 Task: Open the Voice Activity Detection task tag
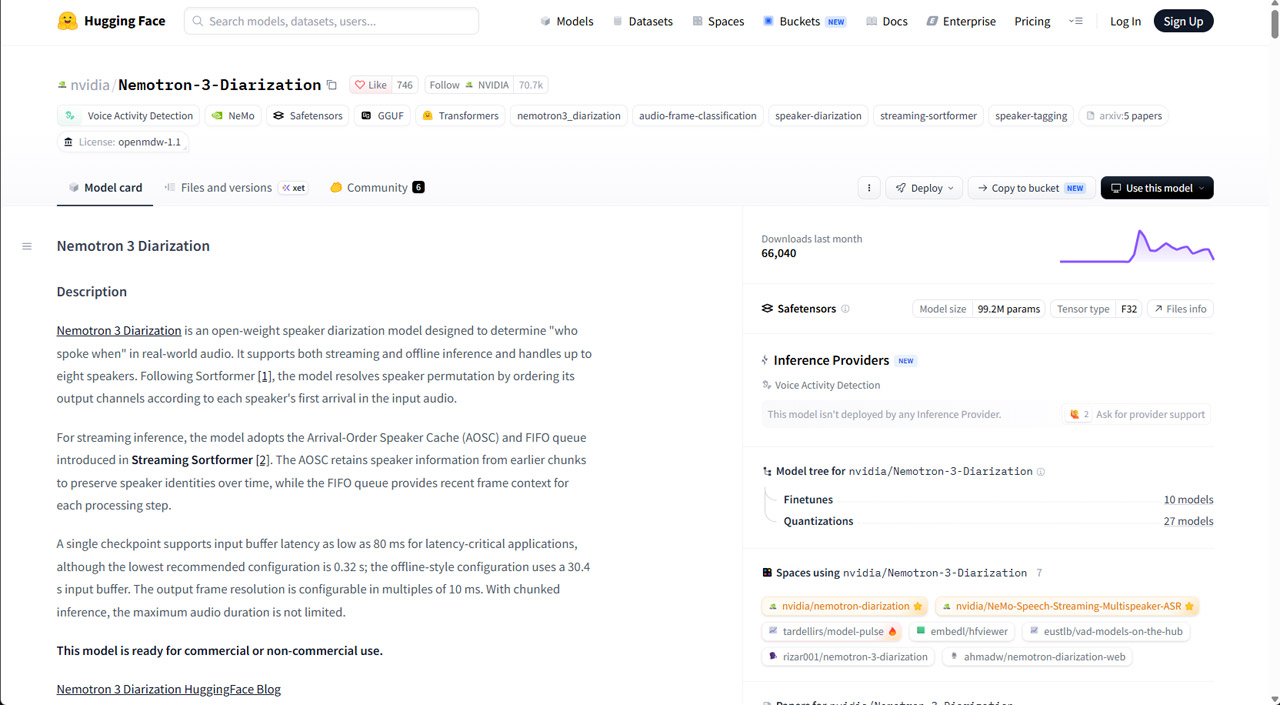pyautogui.click(x=129, y=116)
